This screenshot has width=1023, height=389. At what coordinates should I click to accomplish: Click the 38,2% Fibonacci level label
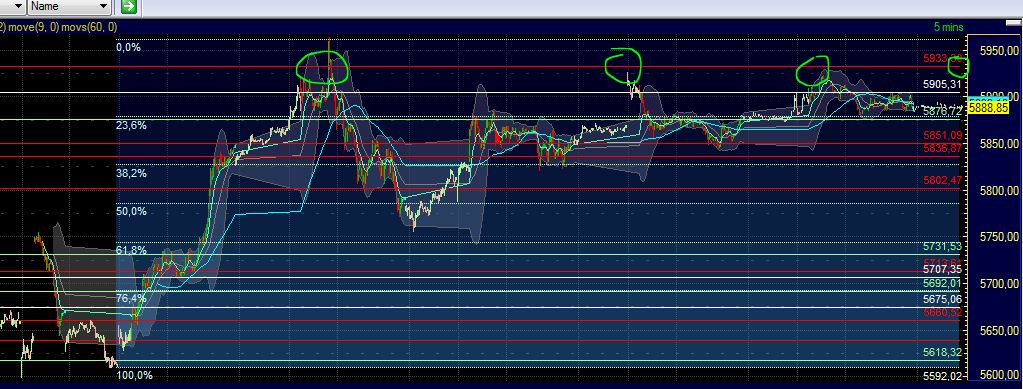[x=131, y=174]
